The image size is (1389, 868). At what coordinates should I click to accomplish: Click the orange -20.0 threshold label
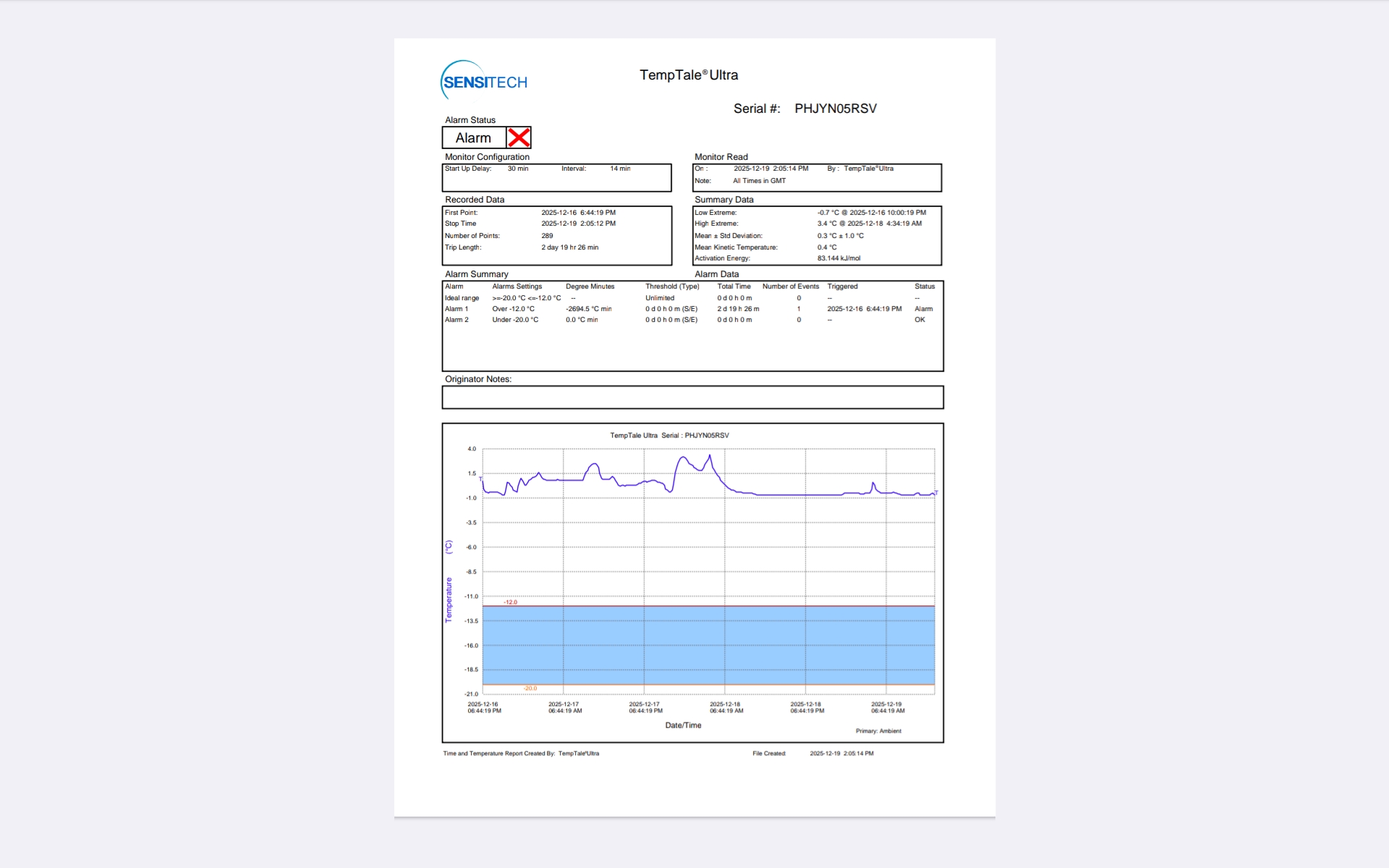(530, 688)
